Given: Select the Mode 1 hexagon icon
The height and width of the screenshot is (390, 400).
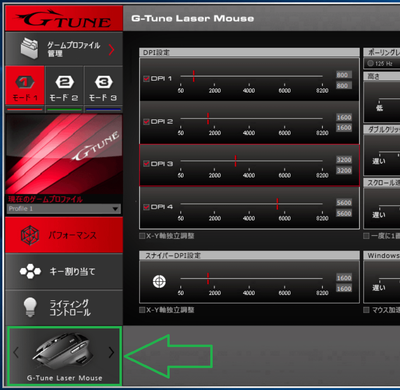Looking at the screenshot, I should point(25,82).
